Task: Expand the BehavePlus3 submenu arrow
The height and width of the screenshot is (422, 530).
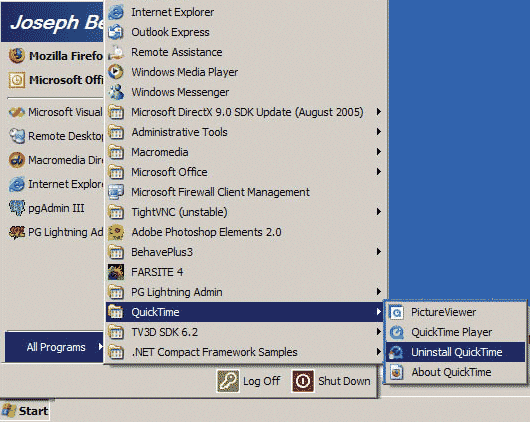Action: point(379,252)
